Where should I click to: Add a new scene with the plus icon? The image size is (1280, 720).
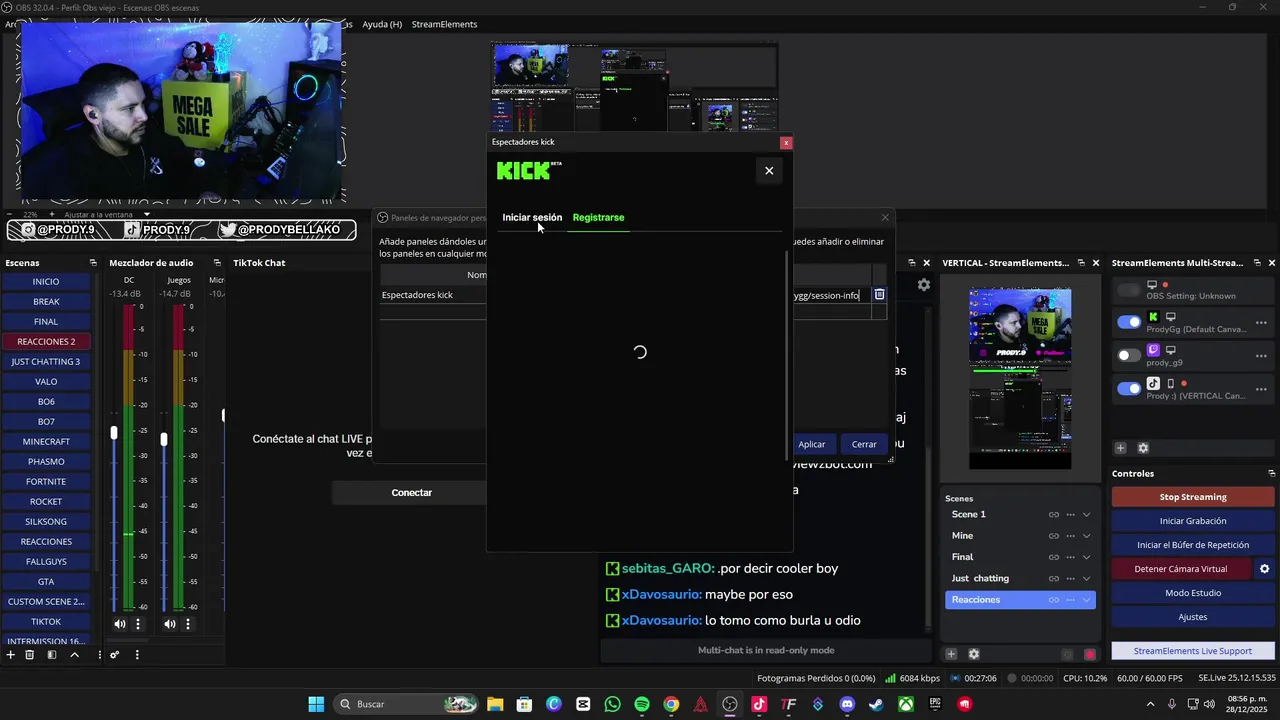tap(10, 655)
